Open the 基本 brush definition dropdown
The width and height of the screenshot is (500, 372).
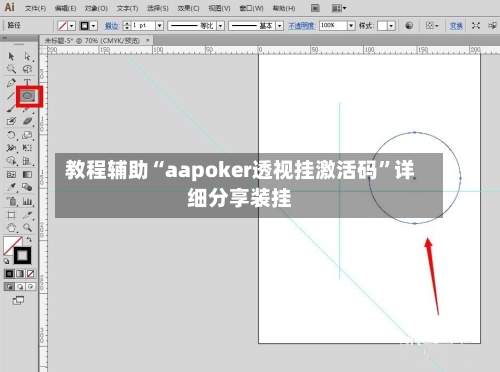pos(280,26)
